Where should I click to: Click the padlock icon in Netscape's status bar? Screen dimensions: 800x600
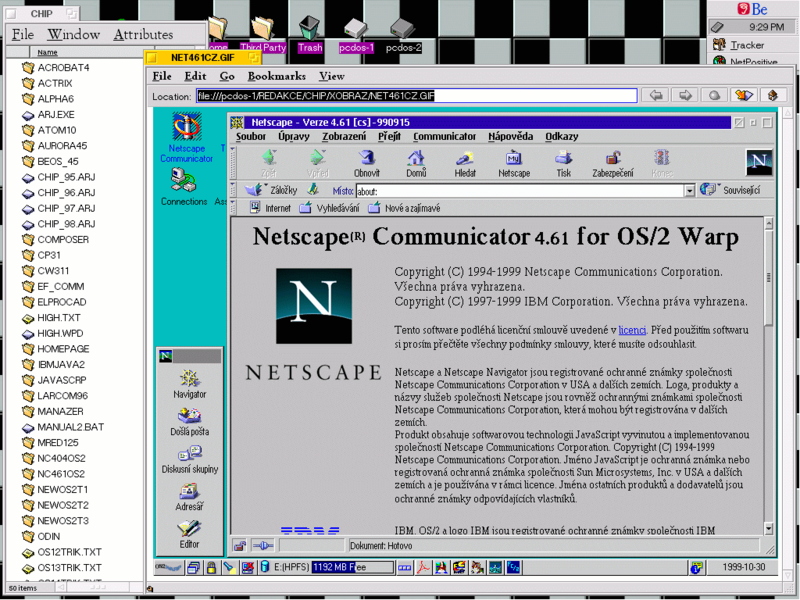click(x=237, y=546)
